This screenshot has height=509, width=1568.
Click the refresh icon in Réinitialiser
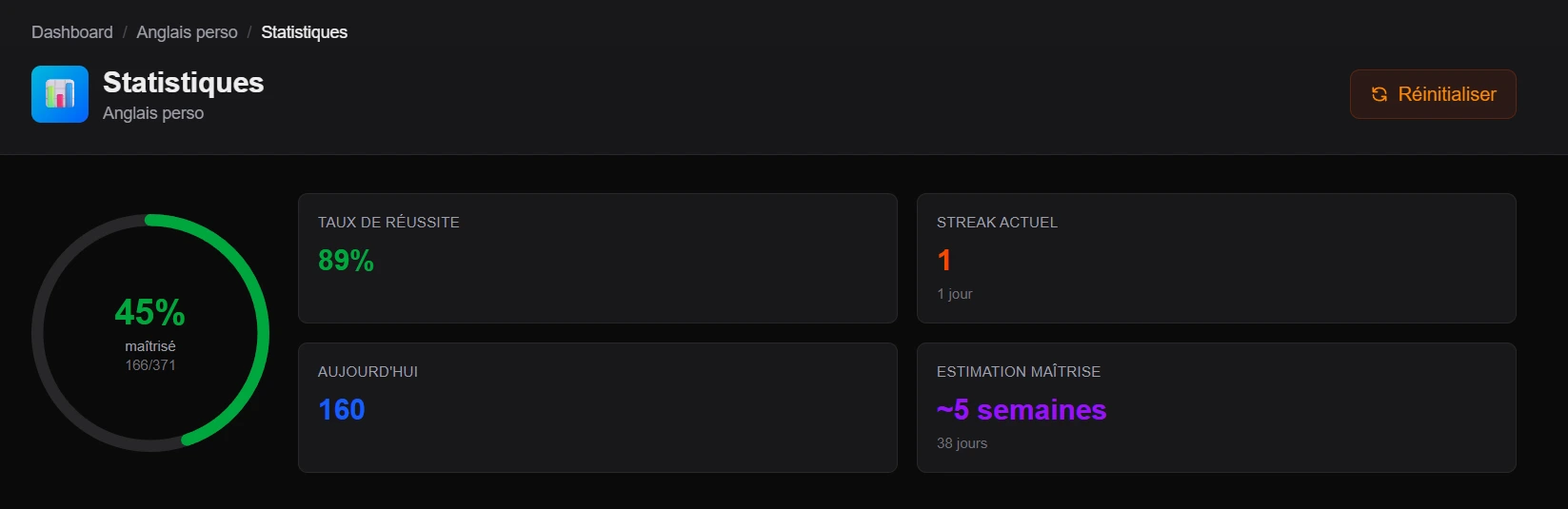pos(1379,94)
